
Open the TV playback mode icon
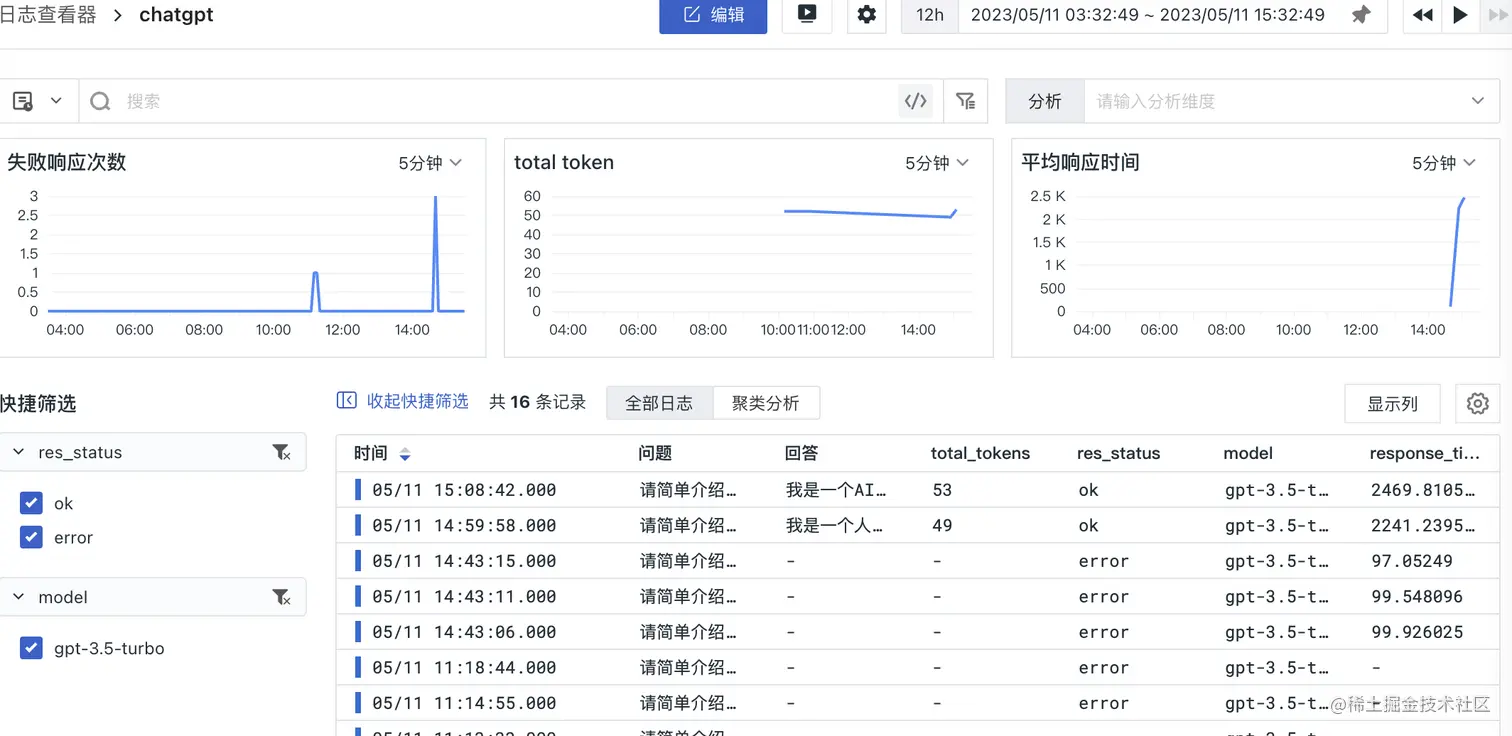tap(807, 14)
